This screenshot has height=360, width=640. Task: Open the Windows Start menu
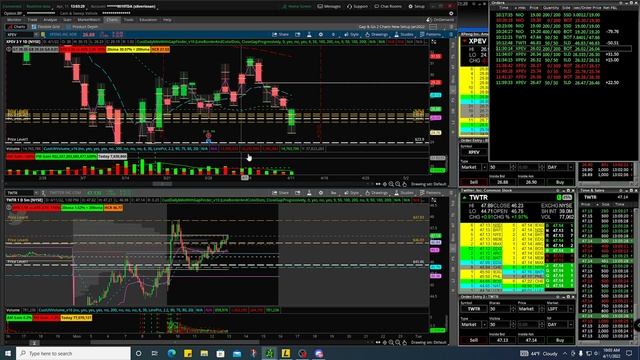tap(8, 353)
